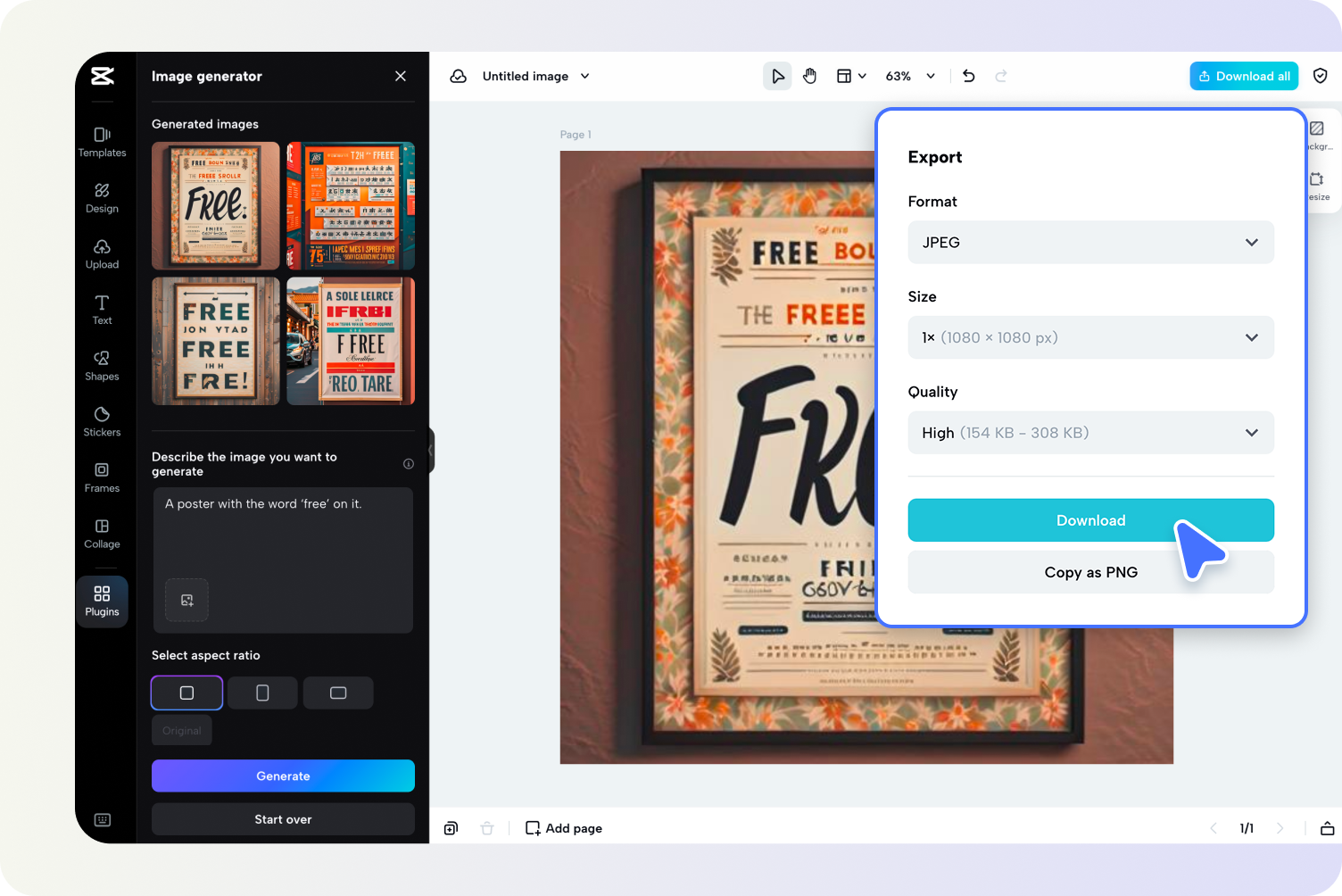The width and height of the screenshot is (1342, 896).
Task: Open the Frames panel
Action: tap(103, 477)
